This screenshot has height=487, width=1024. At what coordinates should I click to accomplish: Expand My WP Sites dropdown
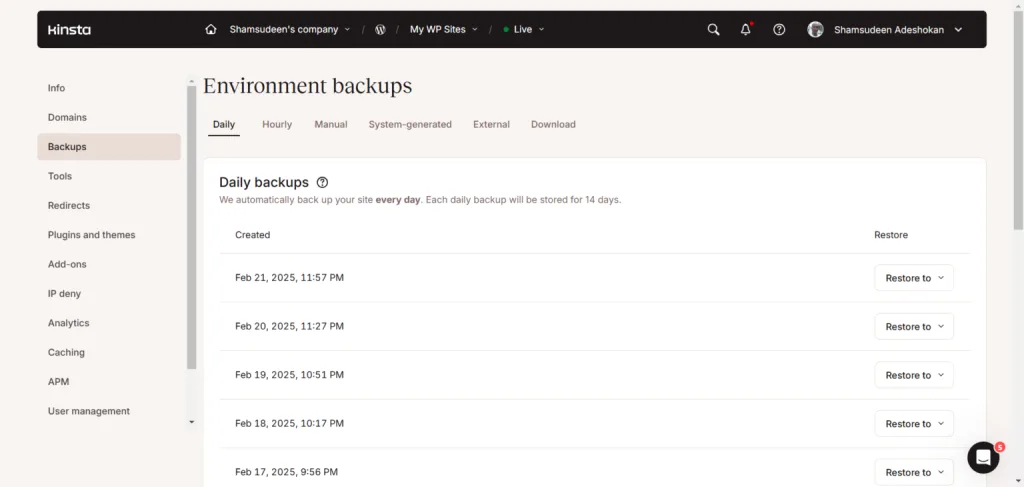click(443, 29)
